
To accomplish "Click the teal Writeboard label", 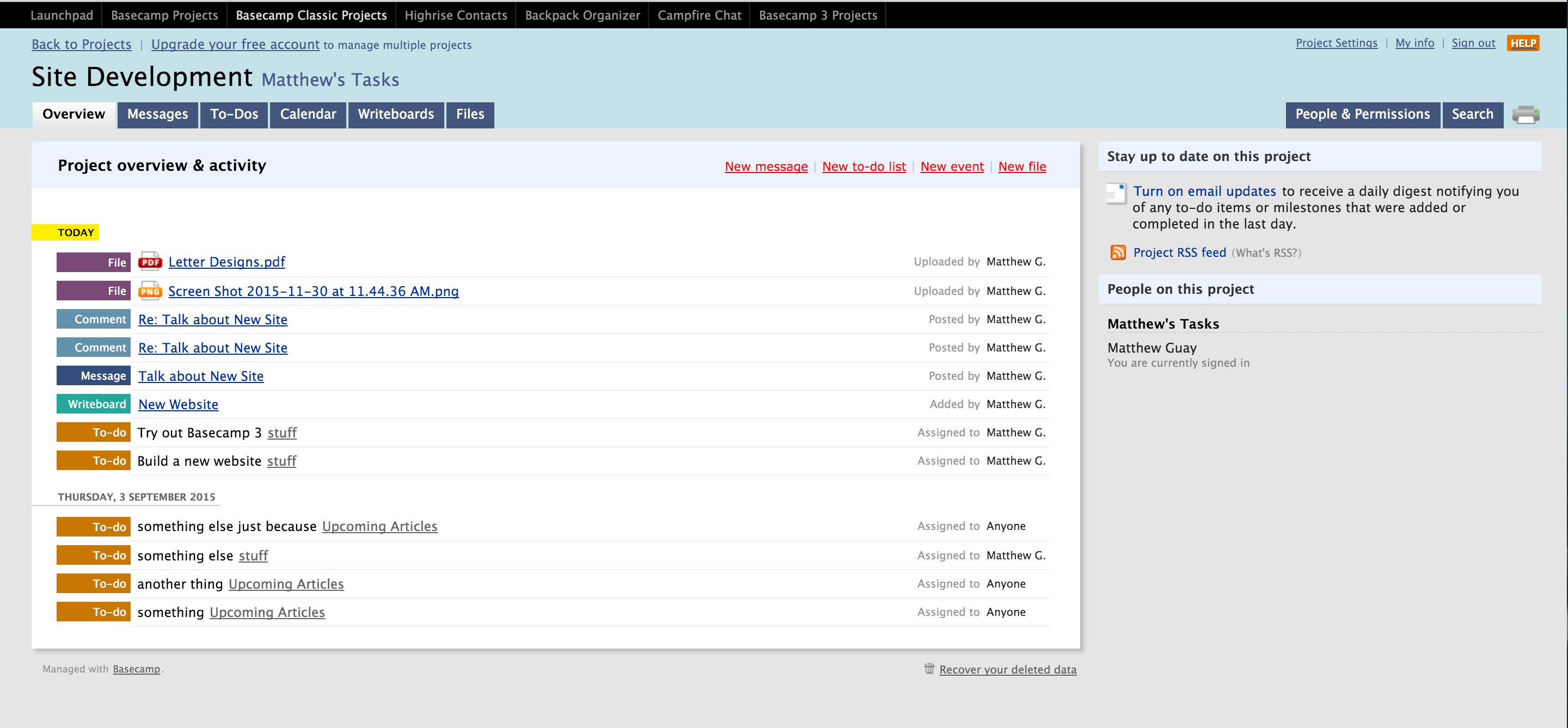I will 93,404.
